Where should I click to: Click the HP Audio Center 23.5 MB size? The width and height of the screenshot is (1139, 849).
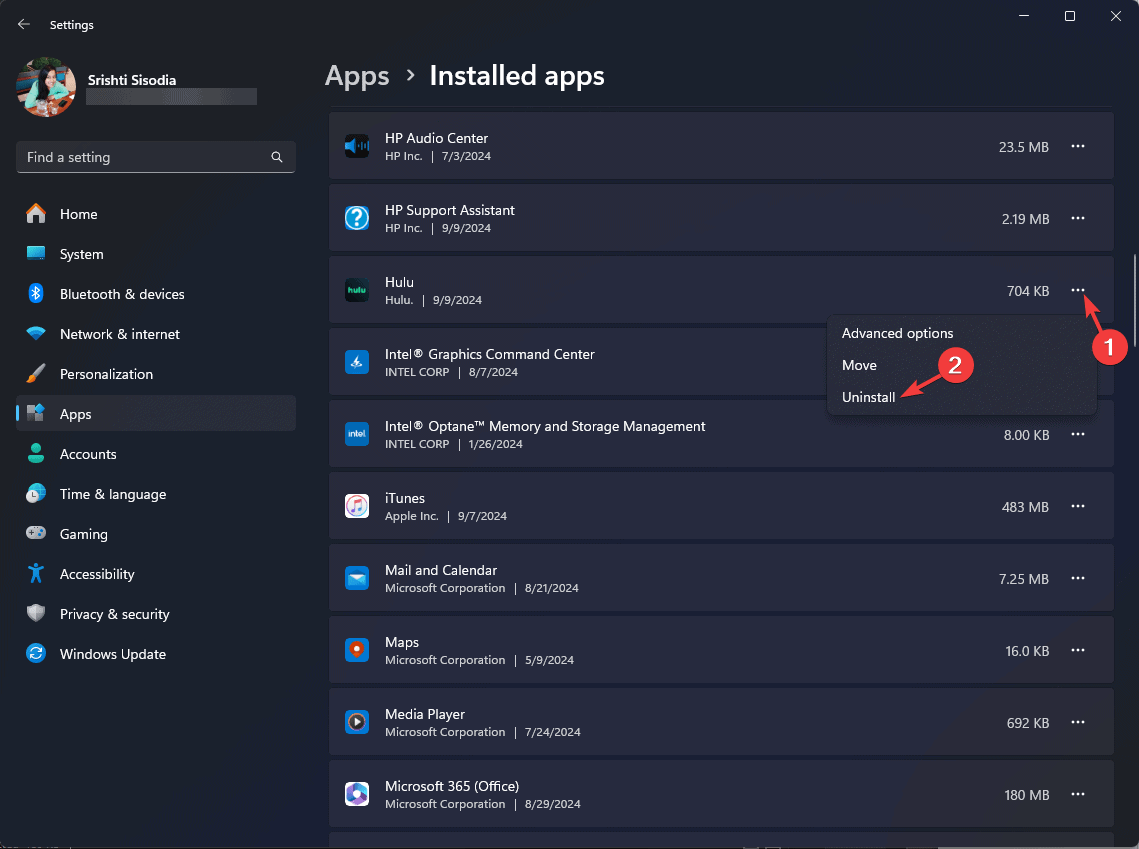(1024, 147)
